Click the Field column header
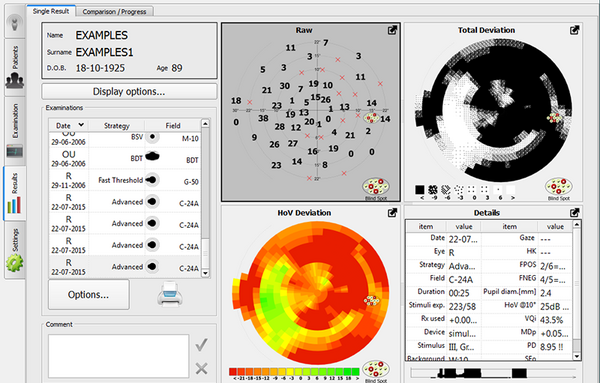Image resolution: width=600 pixels, height=383 pixels. pyautogui.click(x=173, y=125)
